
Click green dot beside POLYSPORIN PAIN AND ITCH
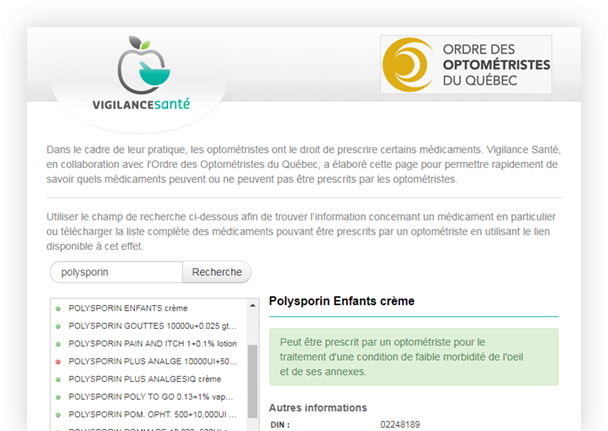[x=58, y=344]
